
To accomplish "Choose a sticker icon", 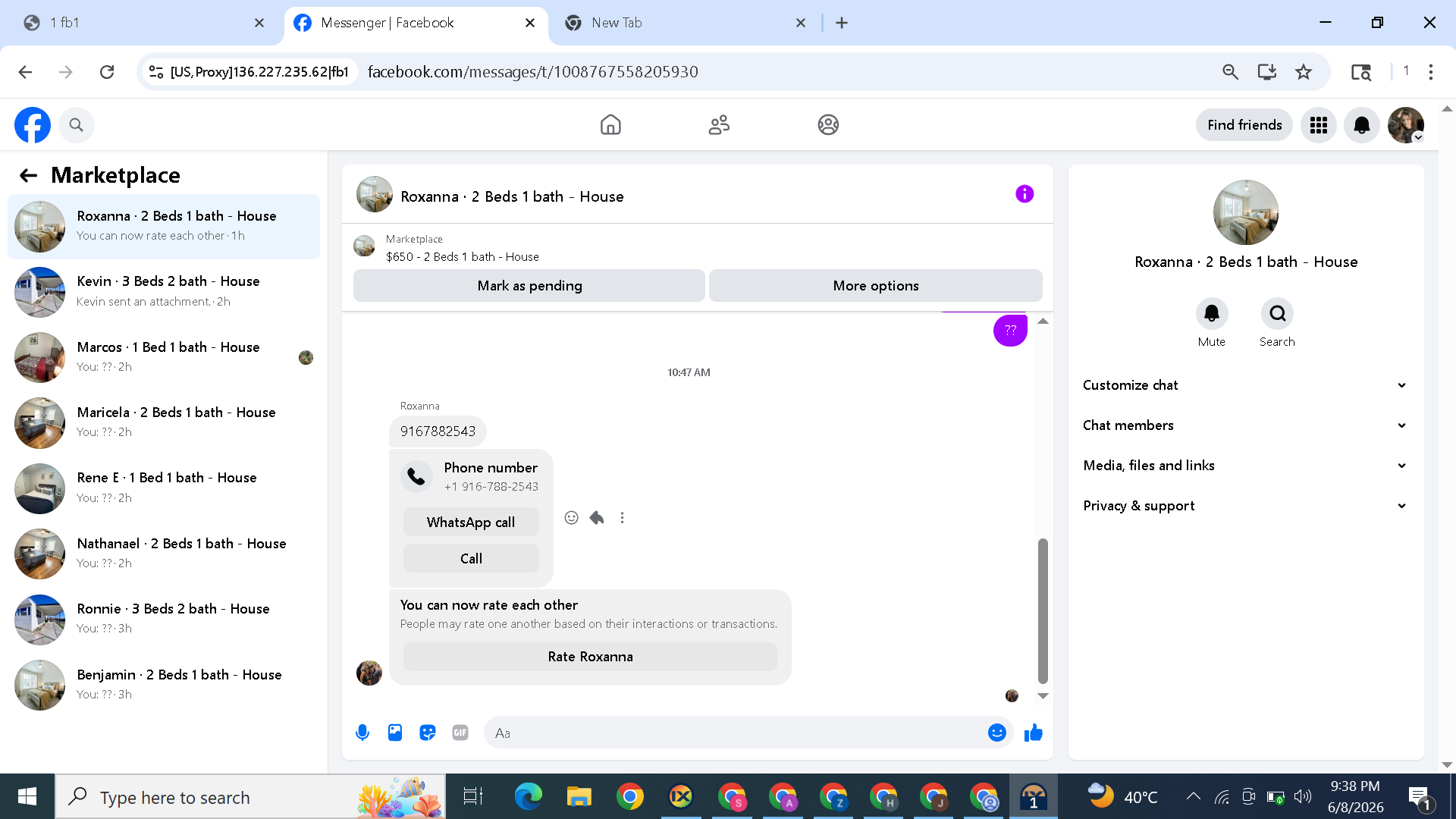I will [x=428, y=733].
